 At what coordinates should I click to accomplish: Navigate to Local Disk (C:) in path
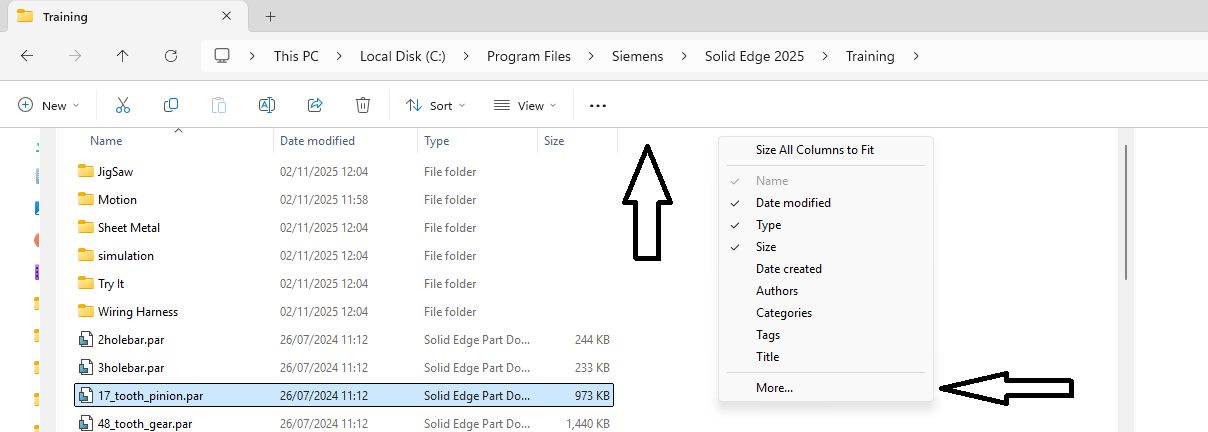[403, 56]
